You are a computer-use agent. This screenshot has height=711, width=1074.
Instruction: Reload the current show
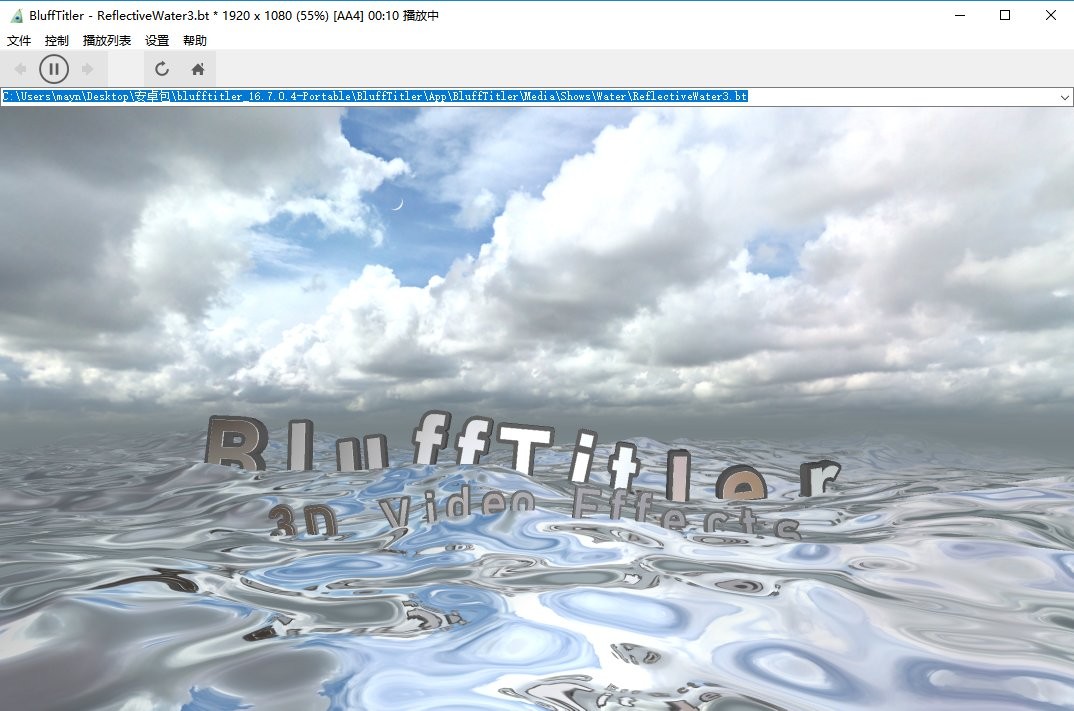coord(161,68)
